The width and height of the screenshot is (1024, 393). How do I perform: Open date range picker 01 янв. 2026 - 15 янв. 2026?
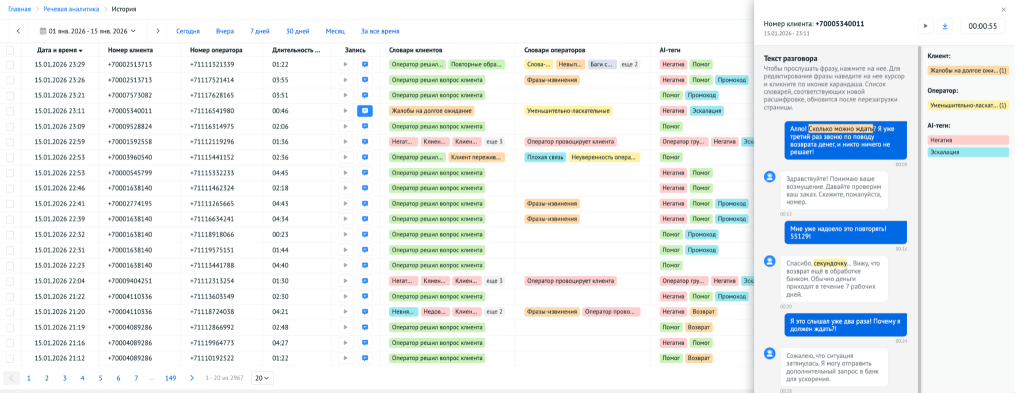[x=88, y=31]
